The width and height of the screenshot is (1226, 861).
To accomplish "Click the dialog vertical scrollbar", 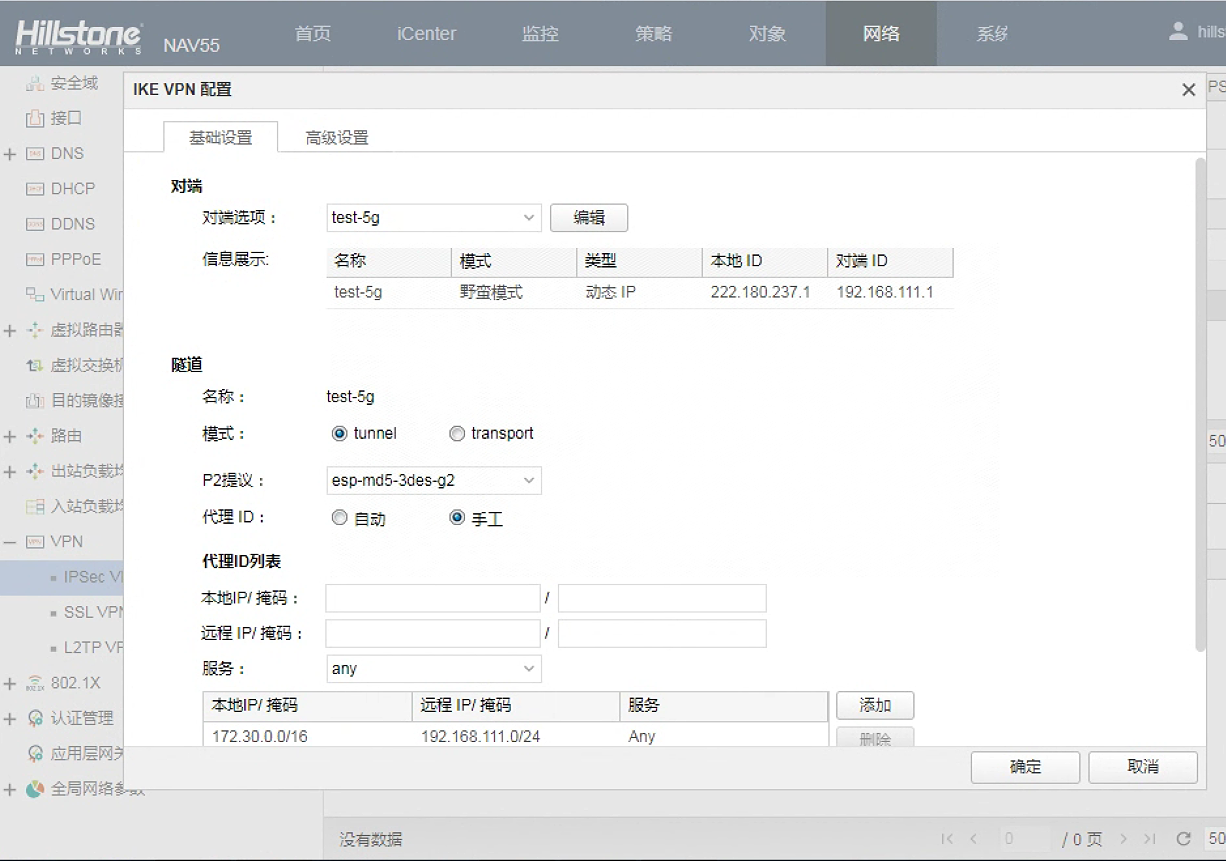I will (x=1200, y=400).
